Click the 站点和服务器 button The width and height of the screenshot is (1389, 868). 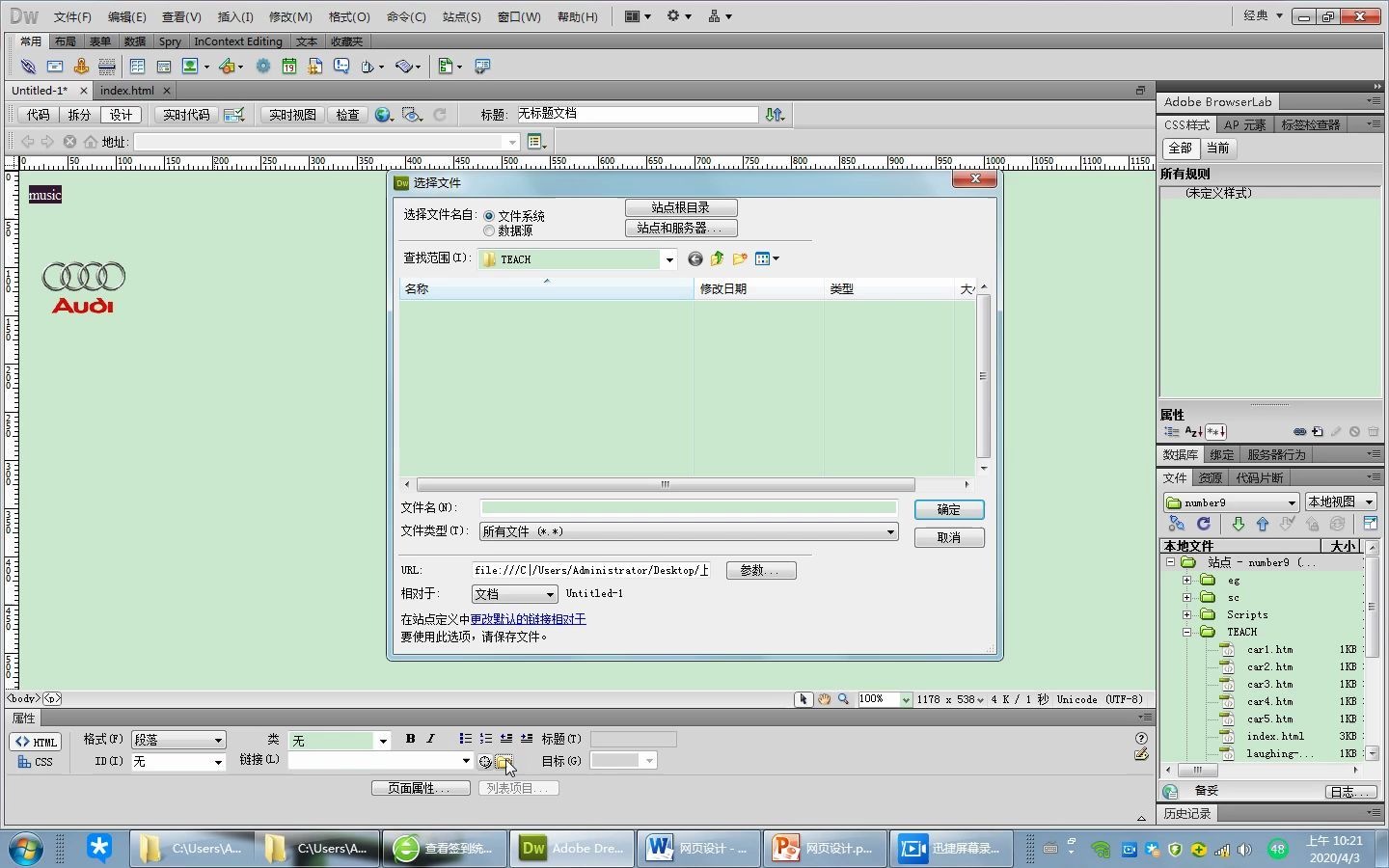(x=681, y=229)
